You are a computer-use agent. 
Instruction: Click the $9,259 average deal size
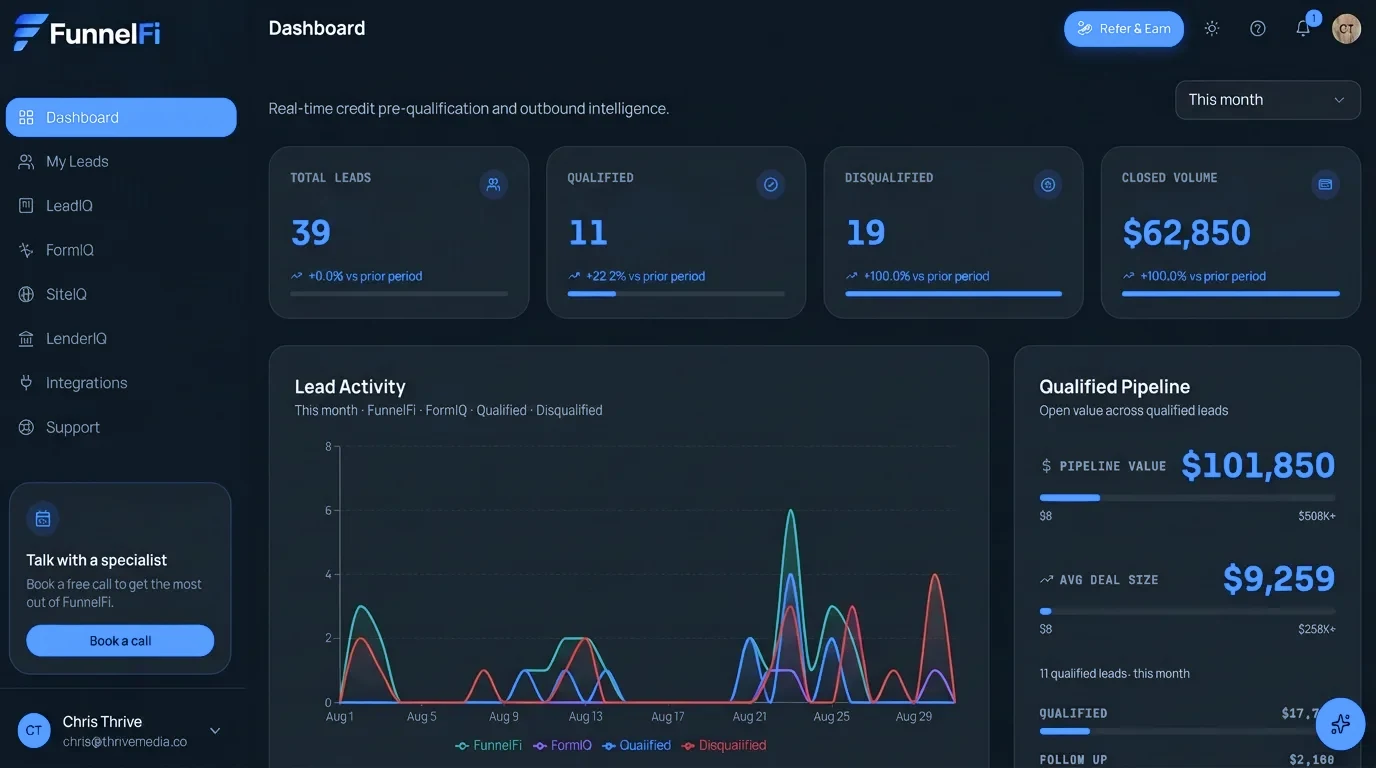[1279, 579]
